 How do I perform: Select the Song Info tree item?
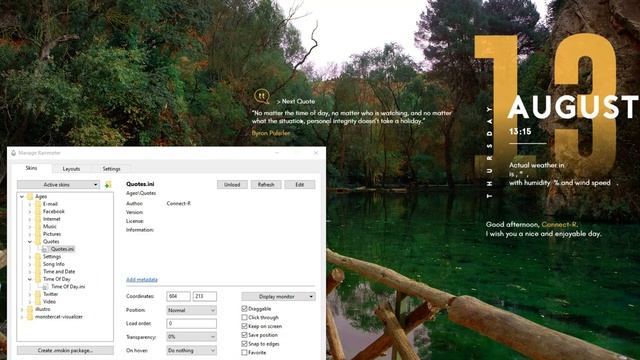[54, 264]
